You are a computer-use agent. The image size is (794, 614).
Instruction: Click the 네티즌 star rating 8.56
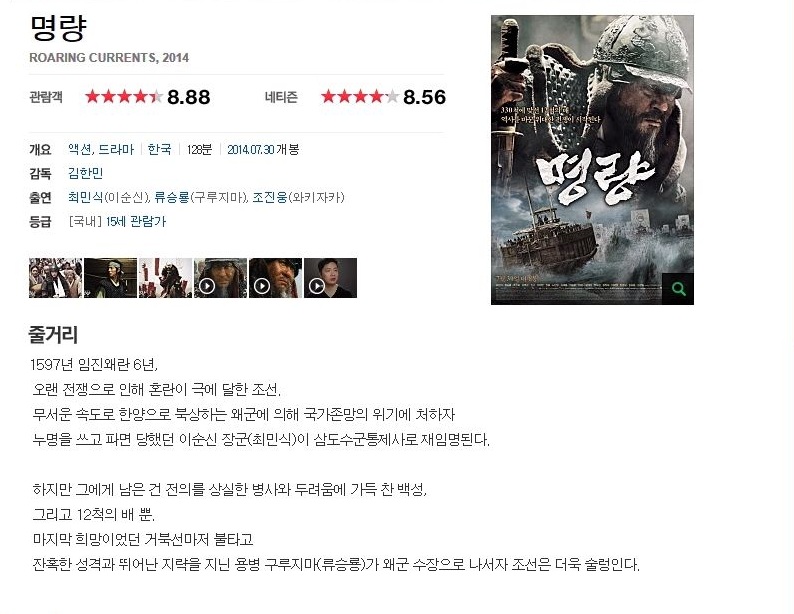pos(383,97)
